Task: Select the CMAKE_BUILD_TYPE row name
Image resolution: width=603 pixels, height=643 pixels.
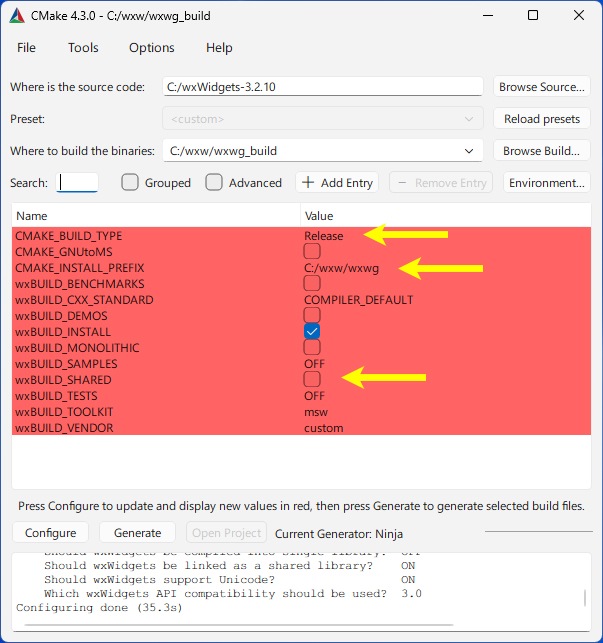Action: pos(69,236)
